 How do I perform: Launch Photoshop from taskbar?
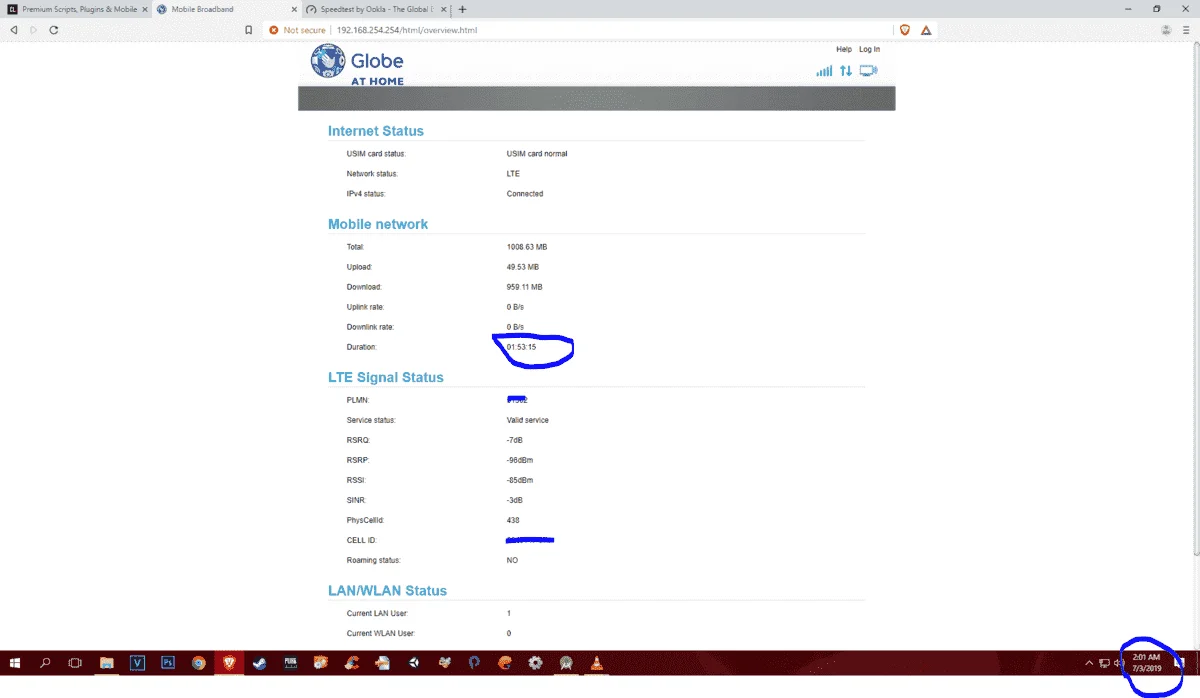click(x=168, y=662)
